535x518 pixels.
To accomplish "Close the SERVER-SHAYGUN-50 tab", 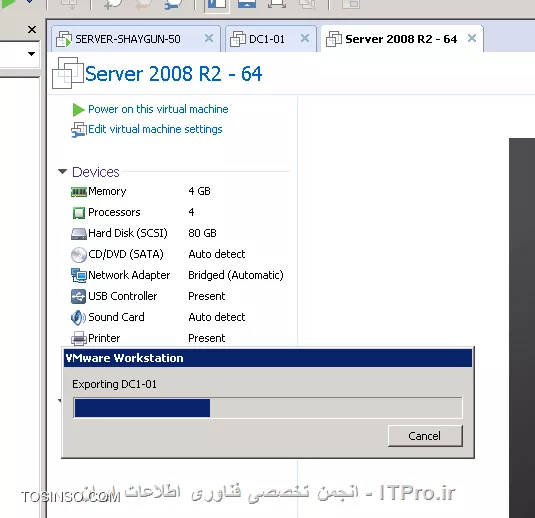I will 209,38.
